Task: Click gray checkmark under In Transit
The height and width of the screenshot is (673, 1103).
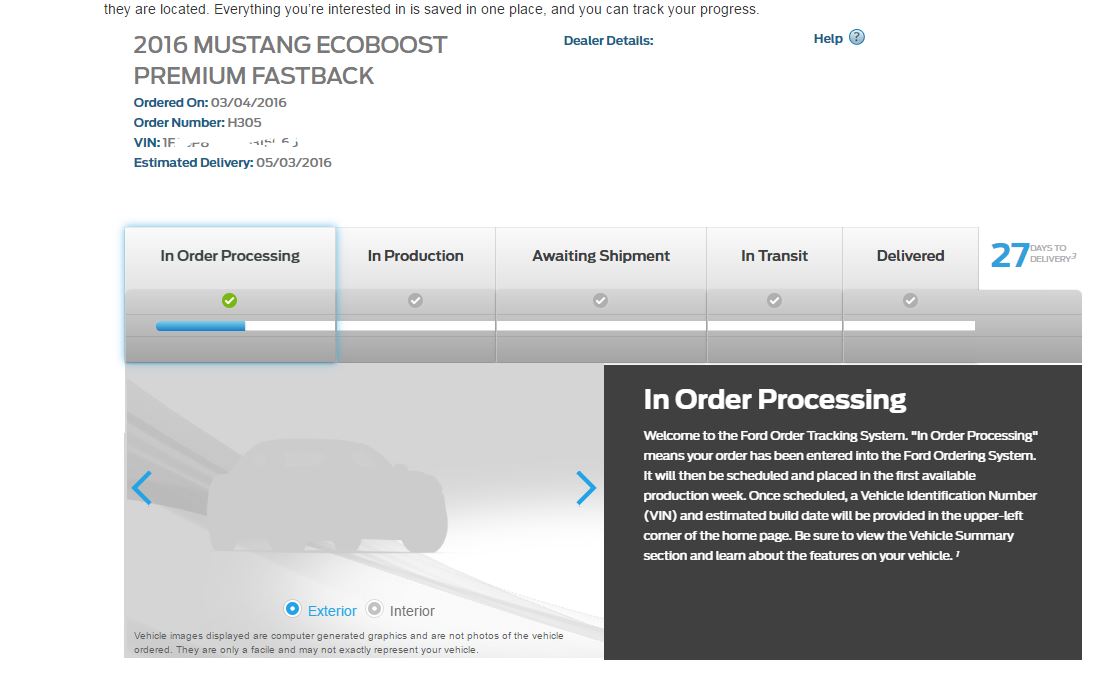Action: [774, 301]
